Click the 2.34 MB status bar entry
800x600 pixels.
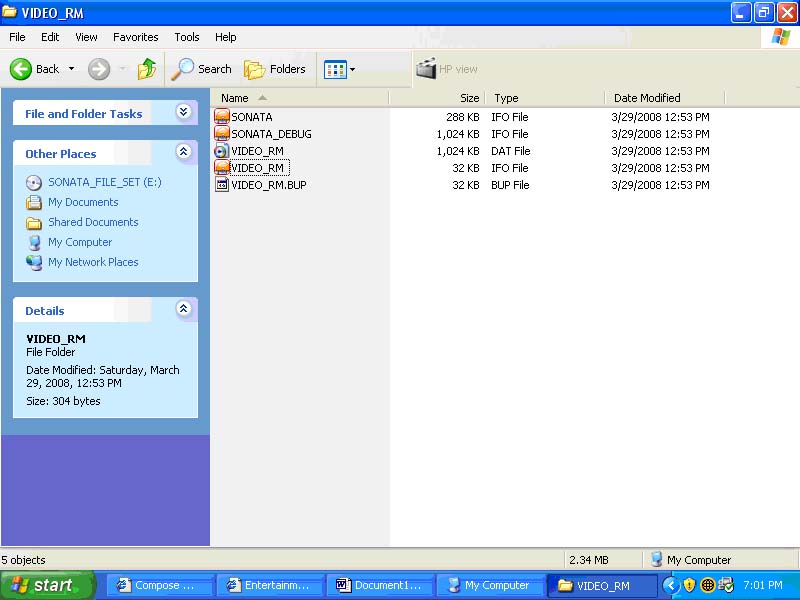click(589, 560)
